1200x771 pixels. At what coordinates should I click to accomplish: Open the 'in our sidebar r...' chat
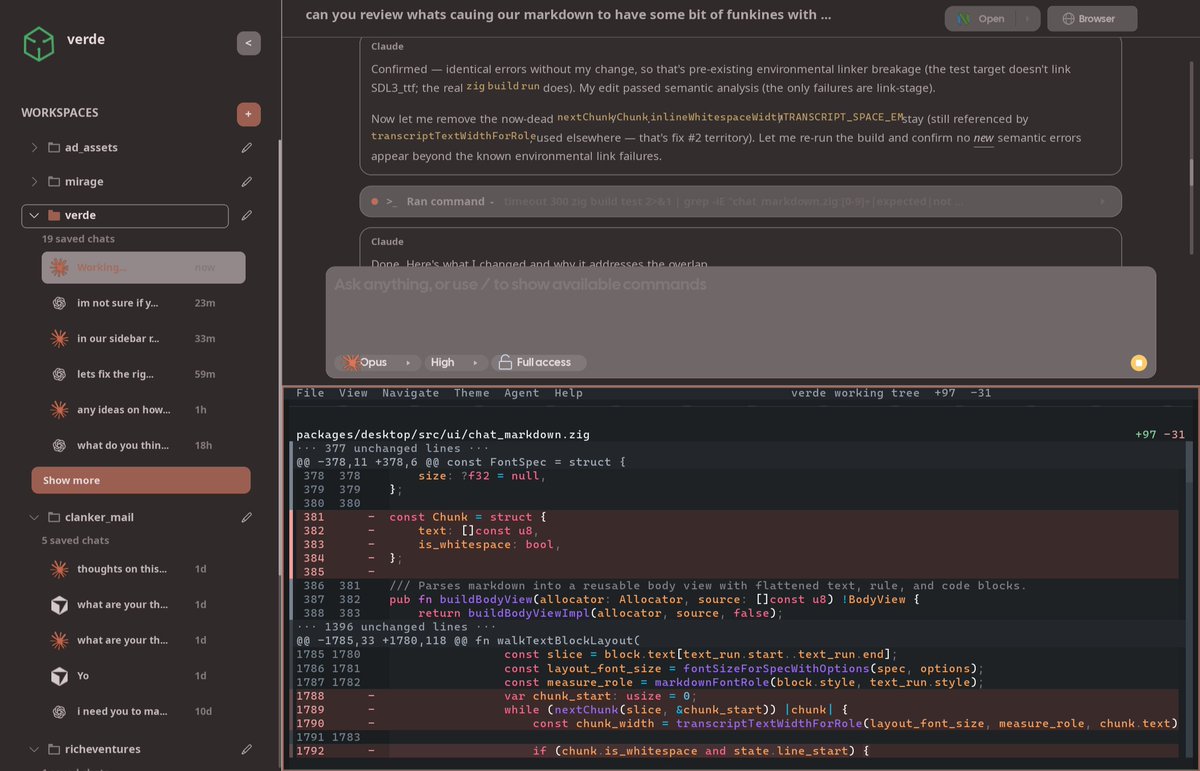coord(143,338)
